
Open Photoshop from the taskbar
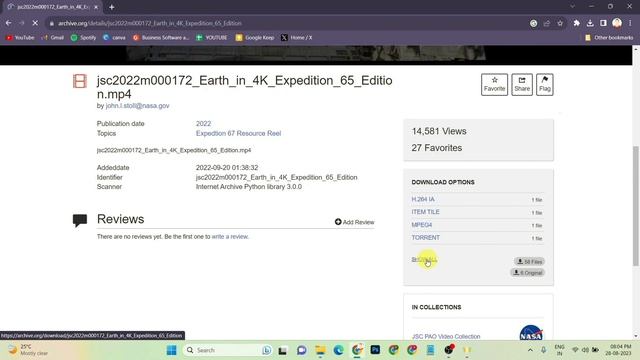[375, 350]
